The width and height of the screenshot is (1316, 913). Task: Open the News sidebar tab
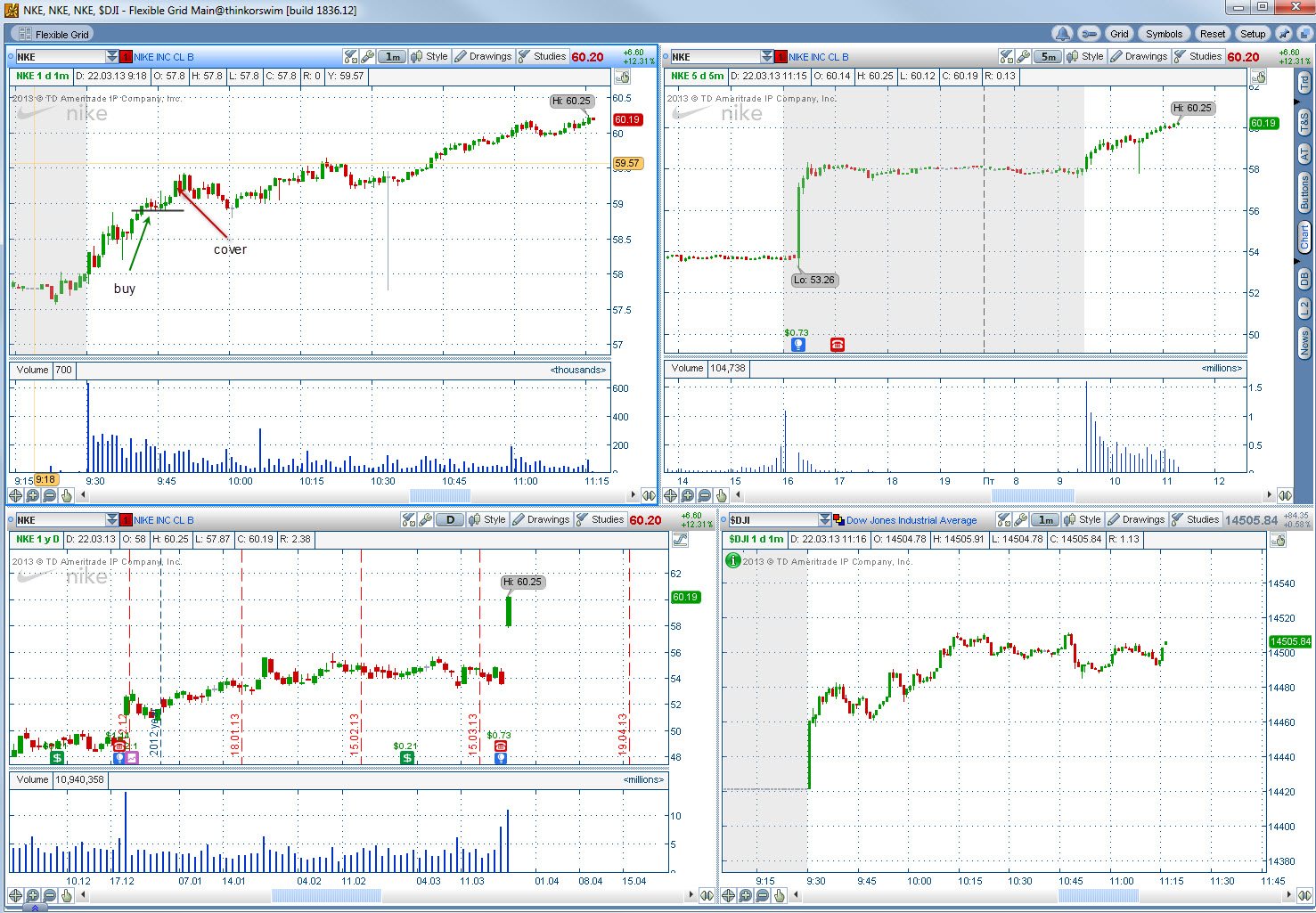pos(1304,342)
